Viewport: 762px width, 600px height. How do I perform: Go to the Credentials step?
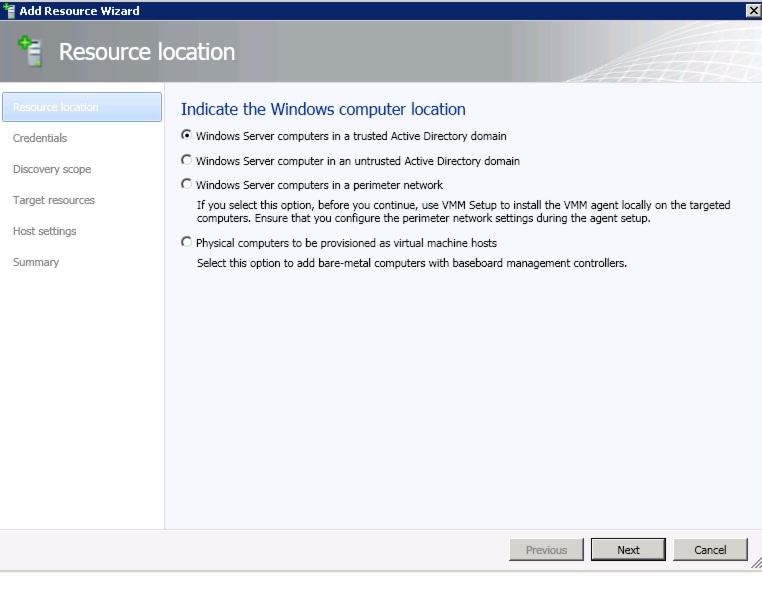coord(40,138)
